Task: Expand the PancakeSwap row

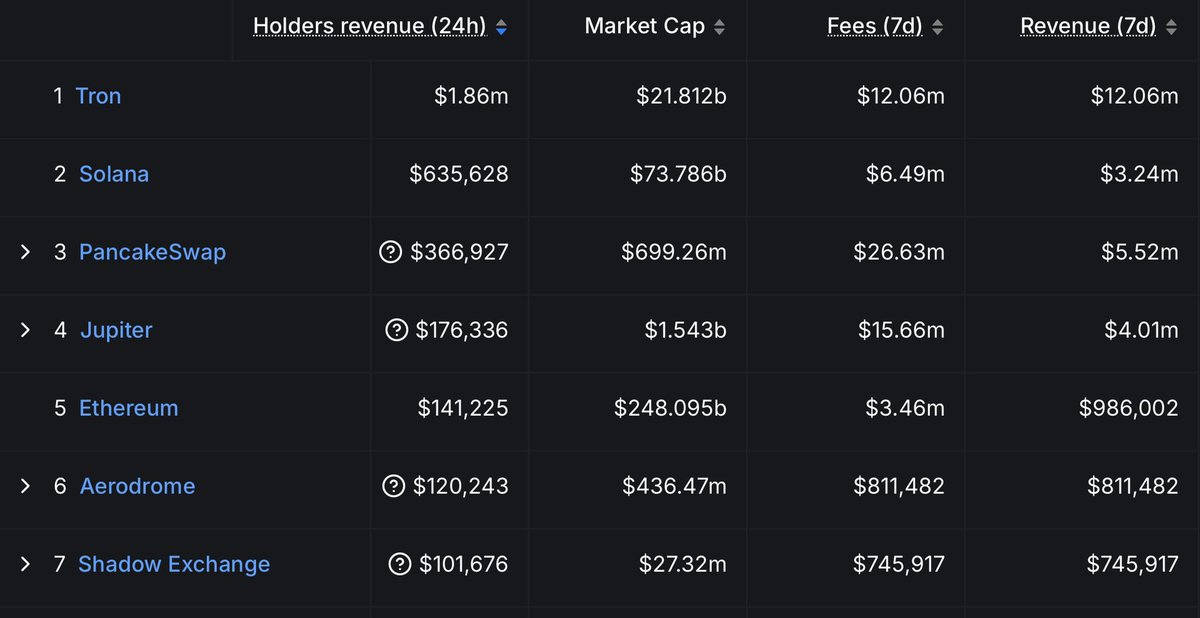Action: (26, 252)
